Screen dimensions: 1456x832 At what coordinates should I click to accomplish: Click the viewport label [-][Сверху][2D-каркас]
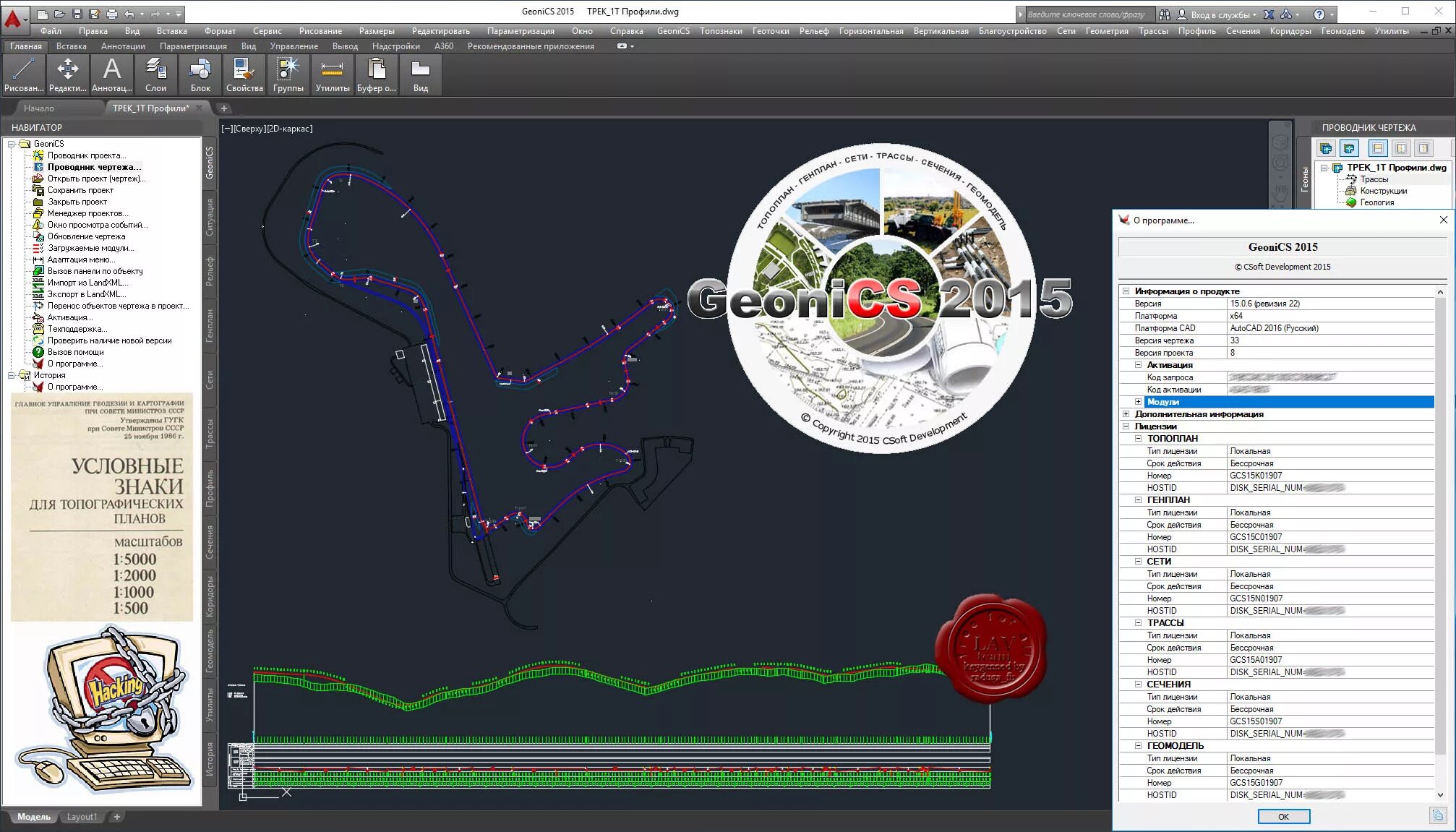[x=267, y=129]
